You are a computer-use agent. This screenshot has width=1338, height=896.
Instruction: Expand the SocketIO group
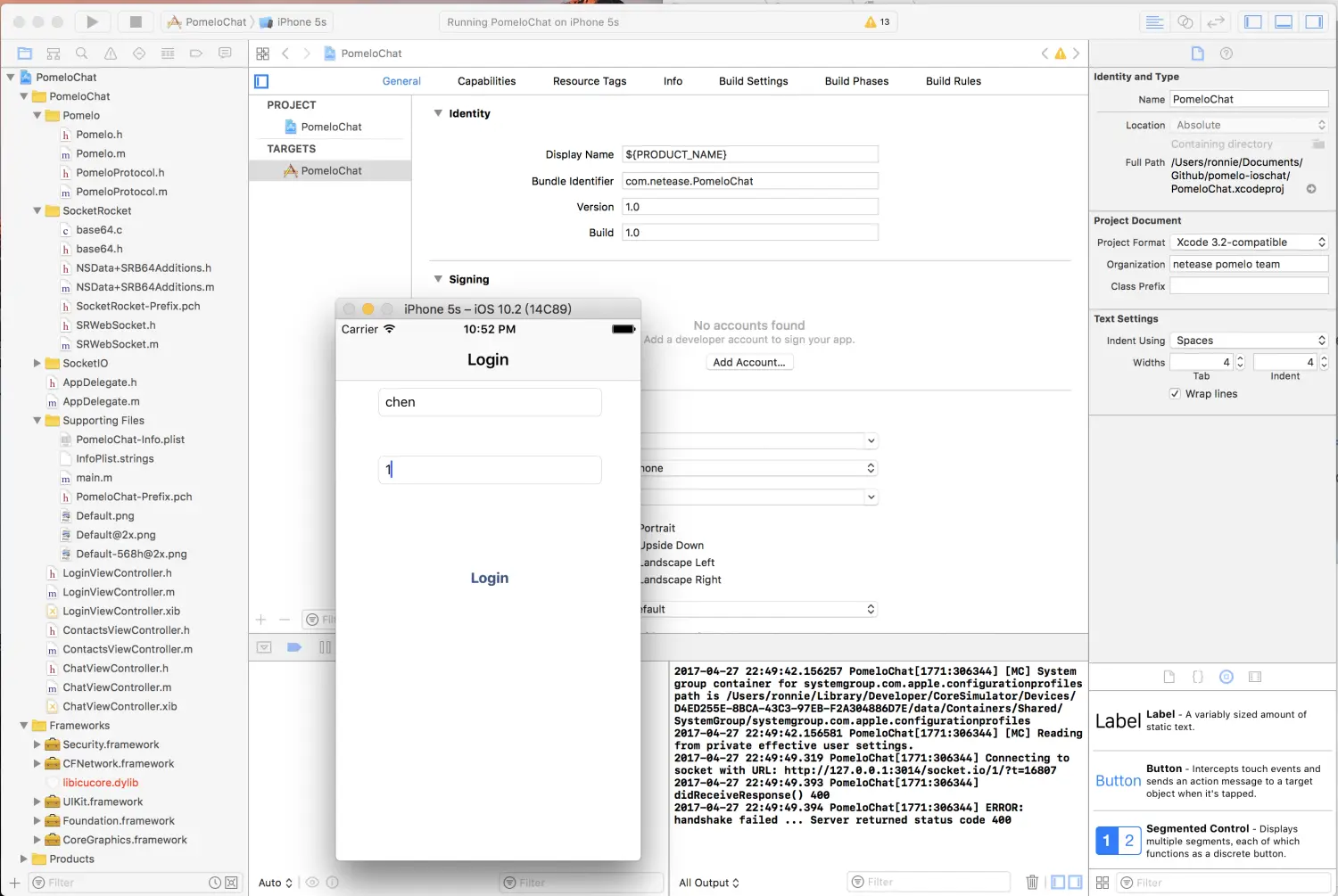(x=37, y=363)
